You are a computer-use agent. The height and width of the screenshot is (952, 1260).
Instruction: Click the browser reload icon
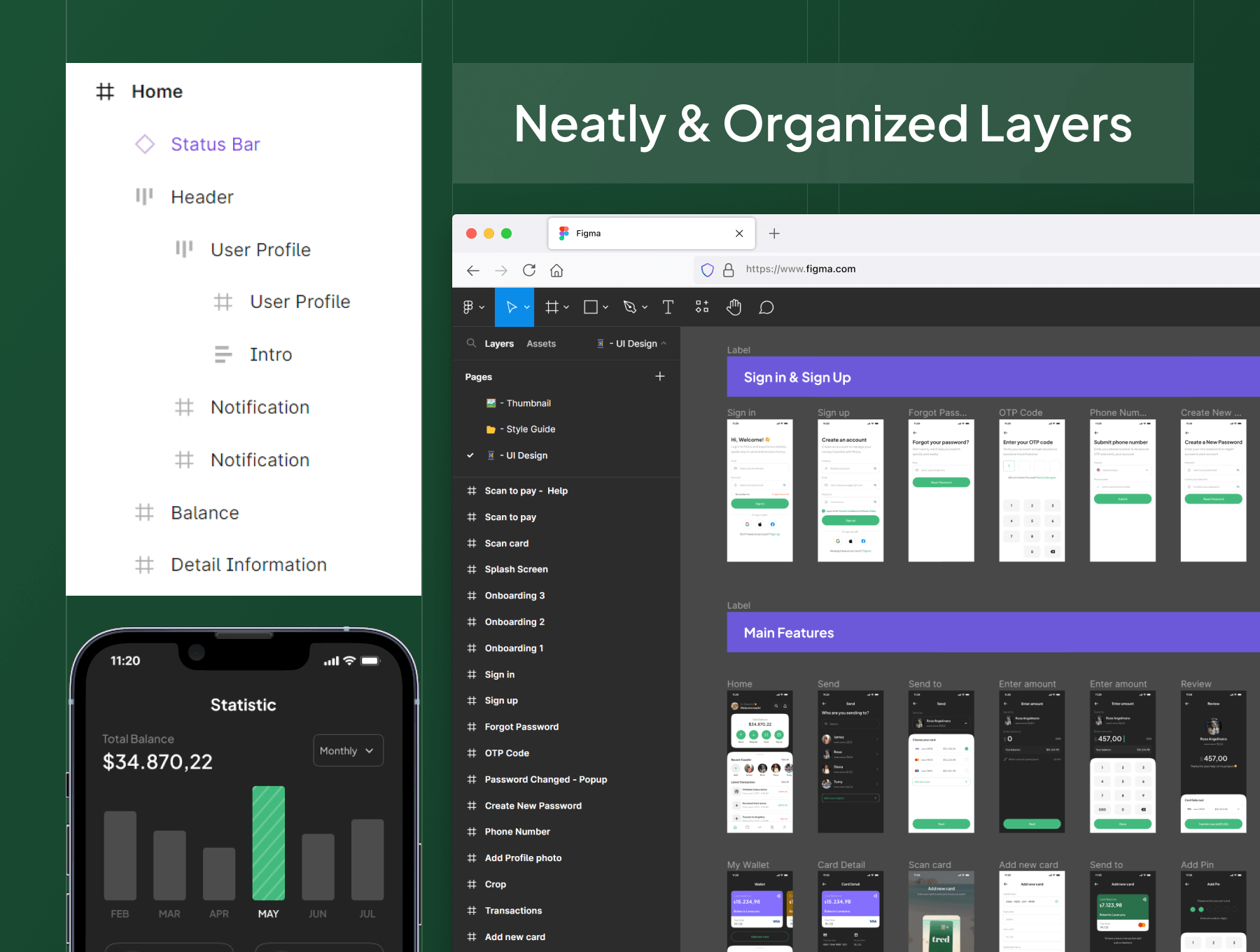(529, 270)
